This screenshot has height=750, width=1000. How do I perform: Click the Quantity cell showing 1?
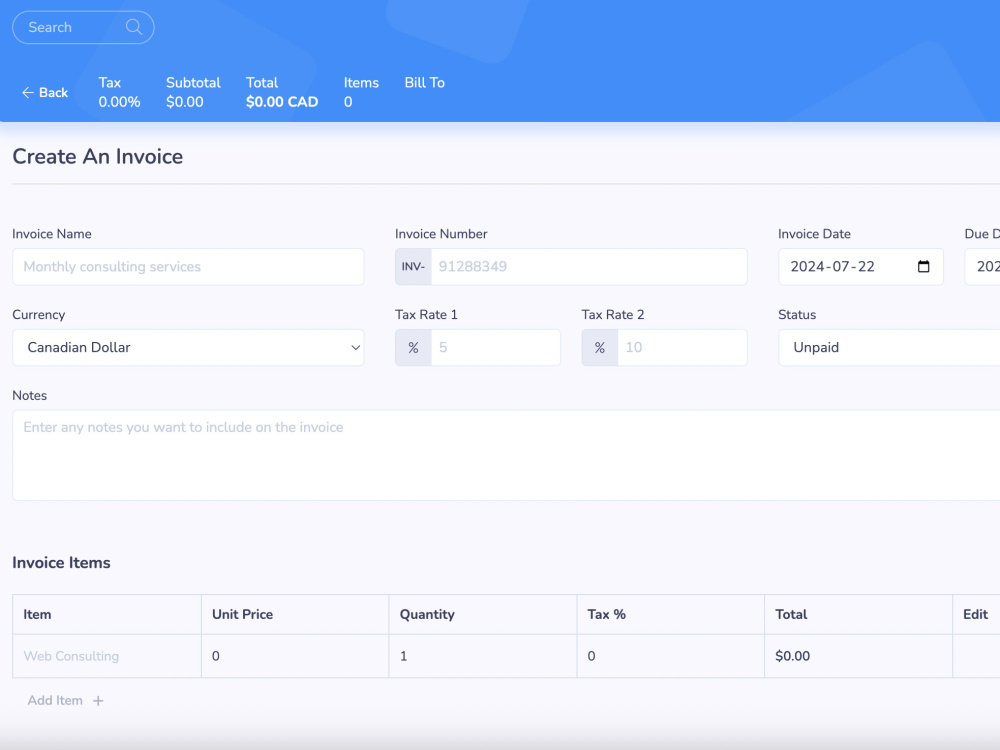pos(483,656)
